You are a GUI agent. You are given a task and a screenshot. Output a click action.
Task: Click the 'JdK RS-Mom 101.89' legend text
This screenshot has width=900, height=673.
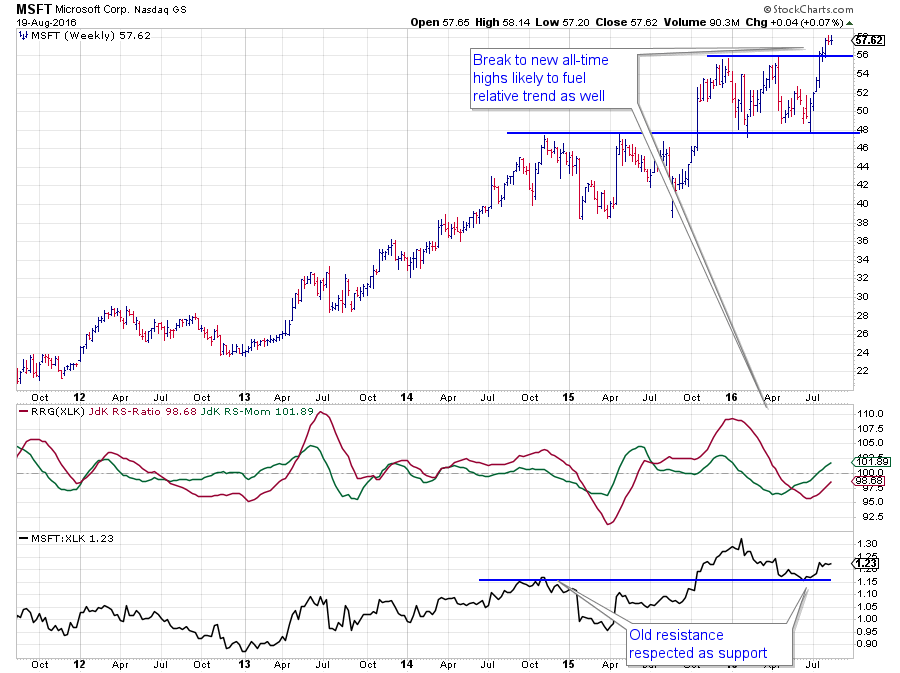click(257, 411)
